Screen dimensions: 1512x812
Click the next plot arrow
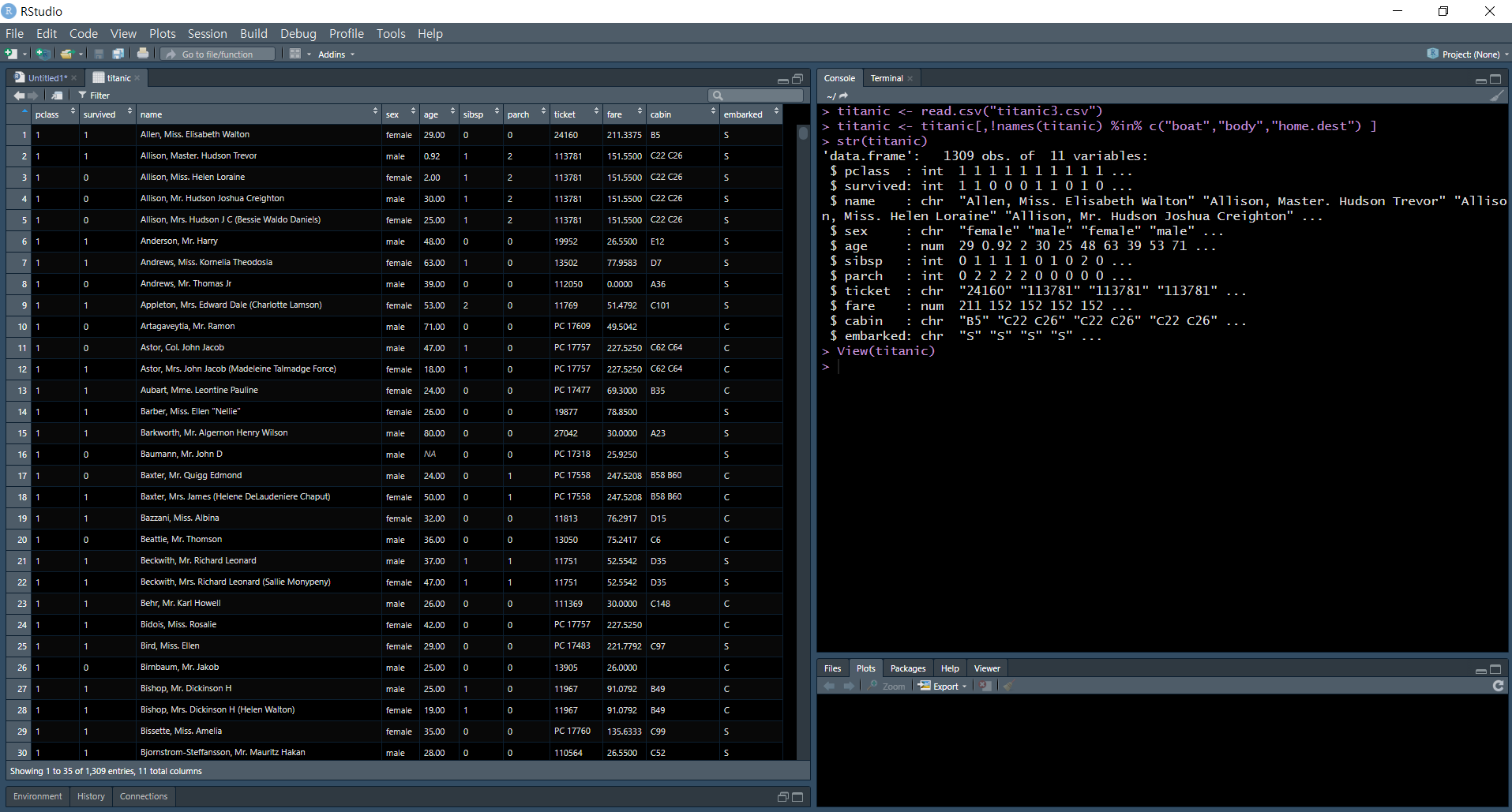pos(848,687)
